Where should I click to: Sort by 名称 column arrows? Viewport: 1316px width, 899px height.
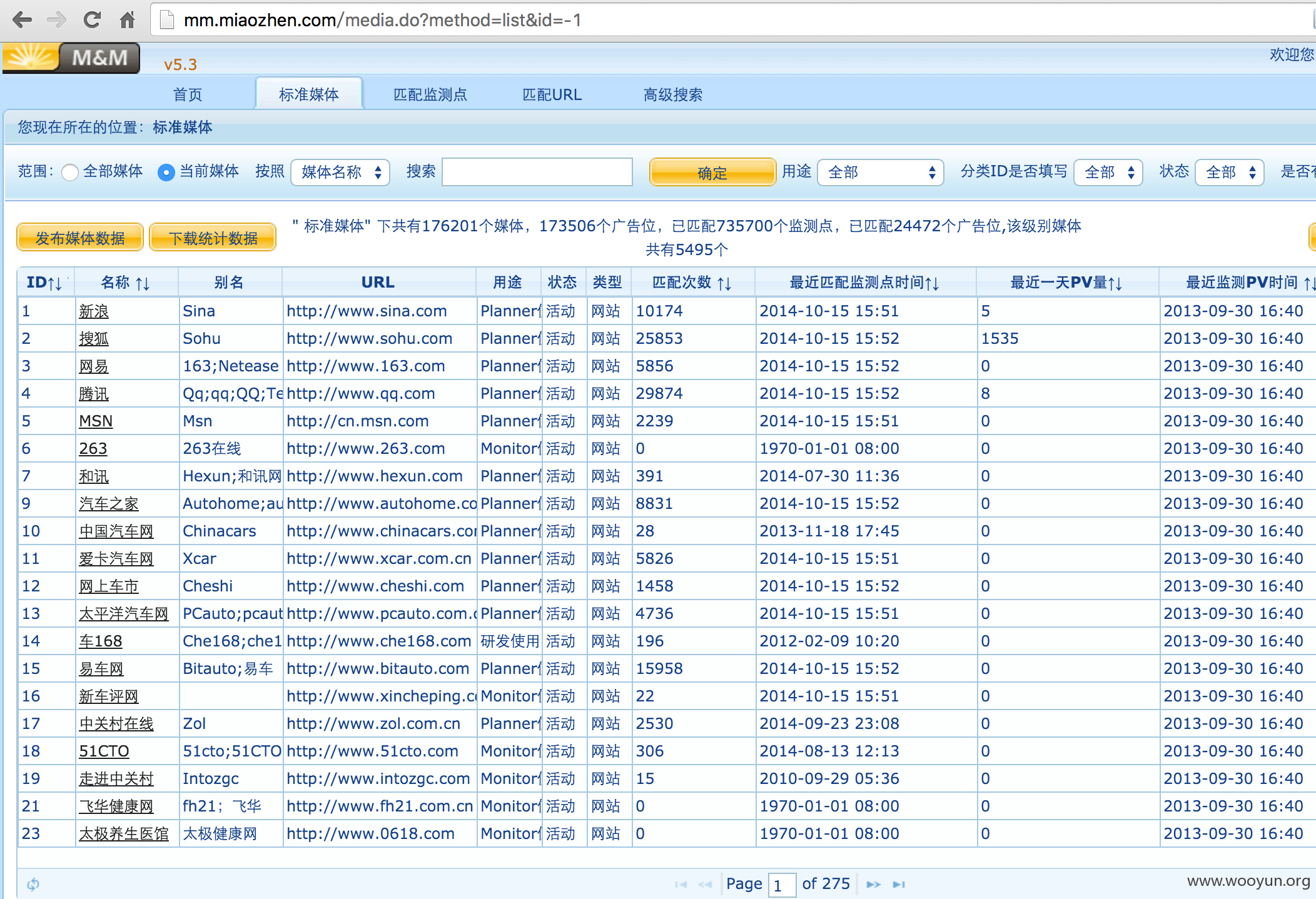(143, 283)
